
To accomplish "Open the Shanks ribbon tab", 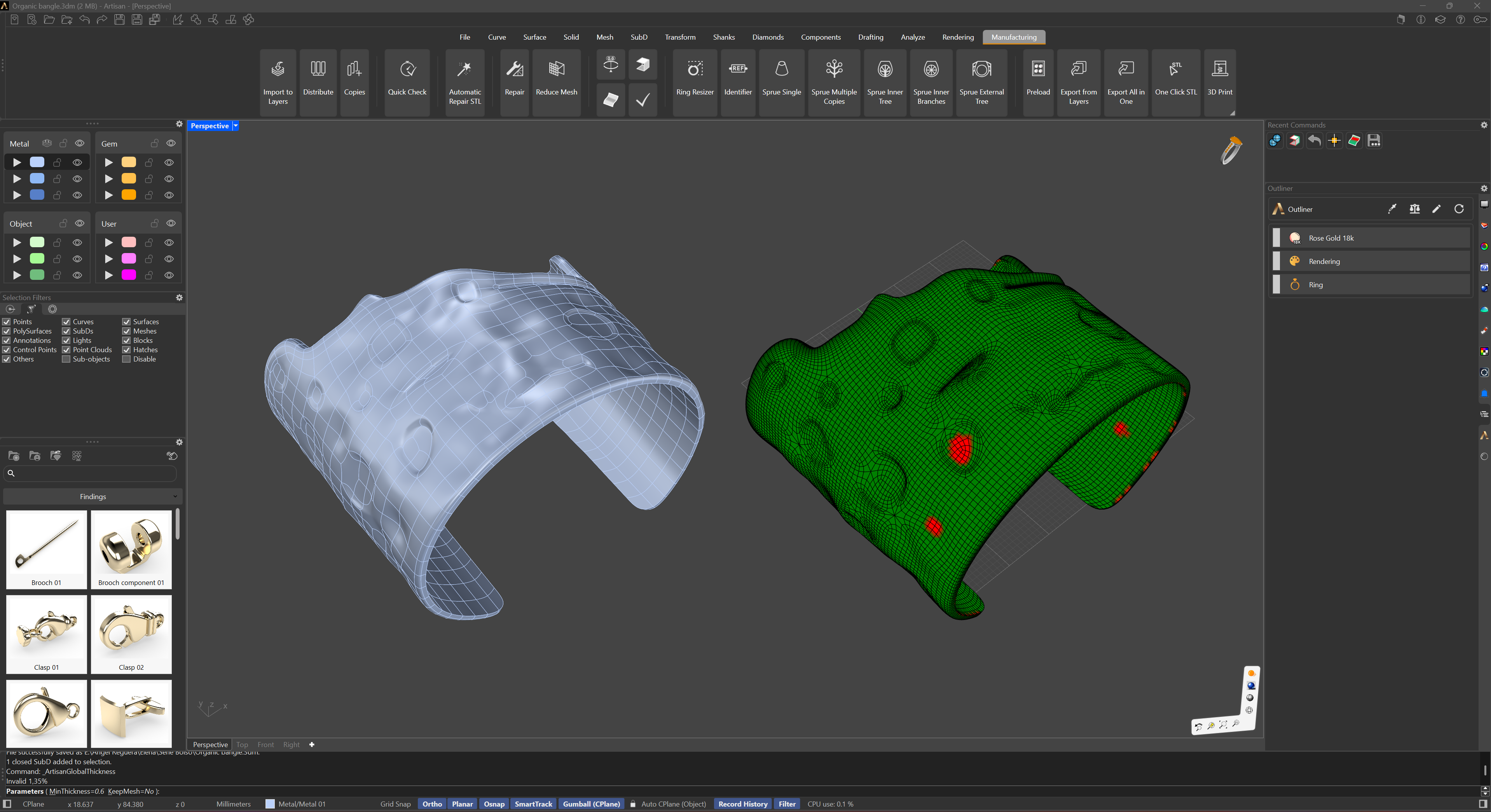I will pos(723,37).
